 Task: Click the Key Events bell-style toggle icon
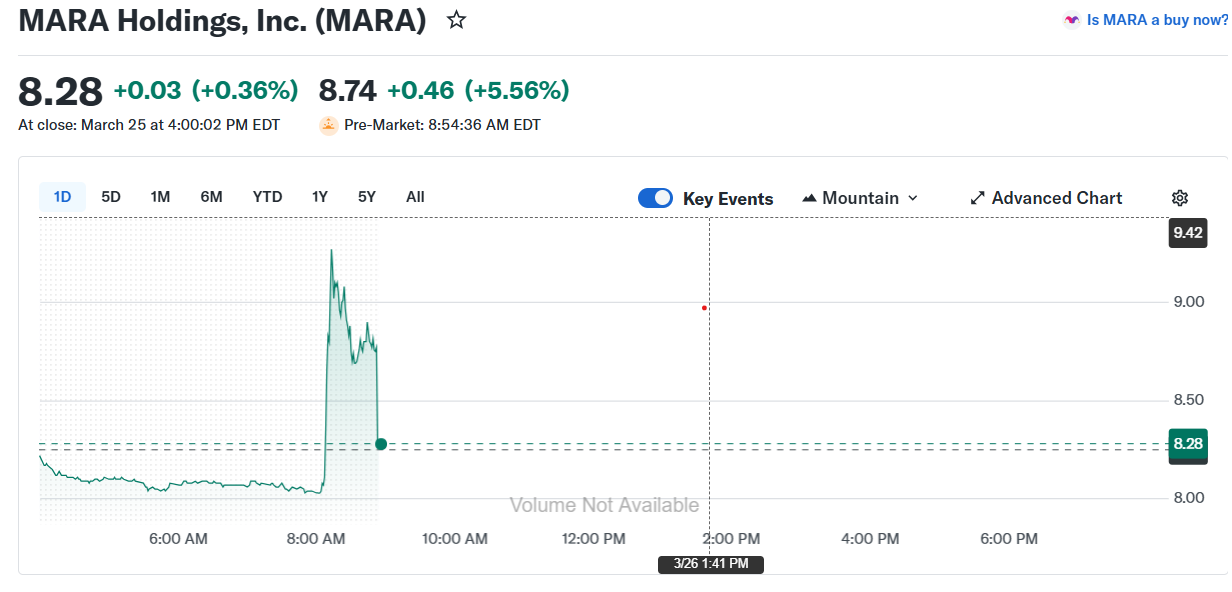(655, 197)
